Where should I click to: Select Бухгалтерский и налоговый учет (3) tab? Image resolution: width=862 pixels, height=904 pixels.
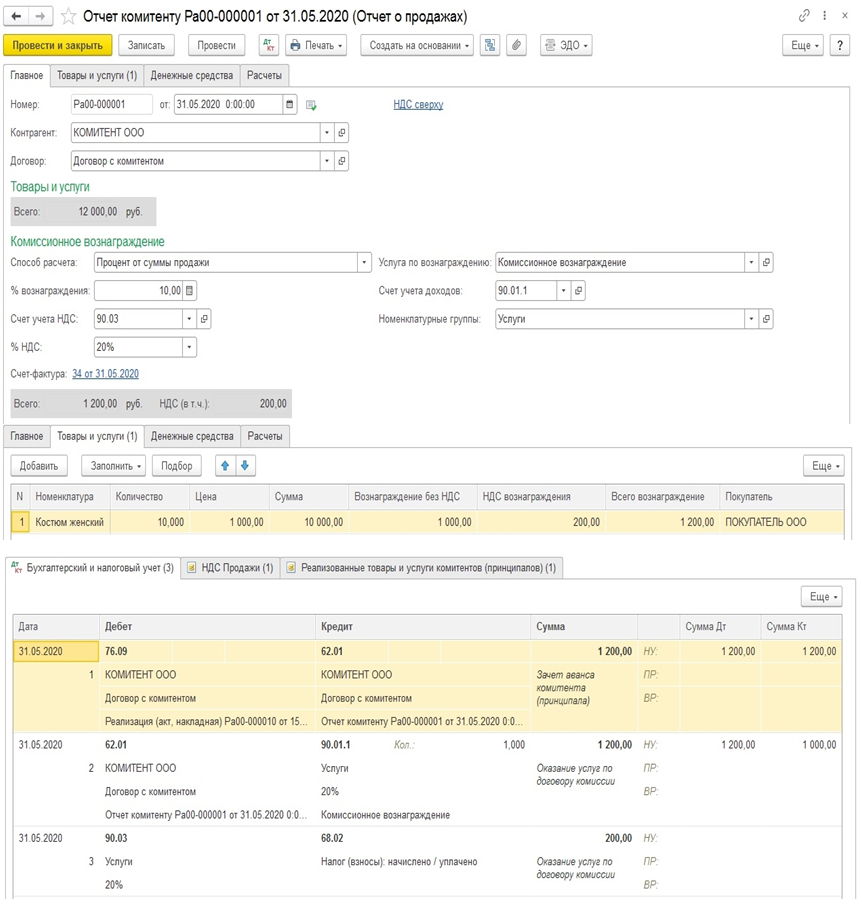93,568
